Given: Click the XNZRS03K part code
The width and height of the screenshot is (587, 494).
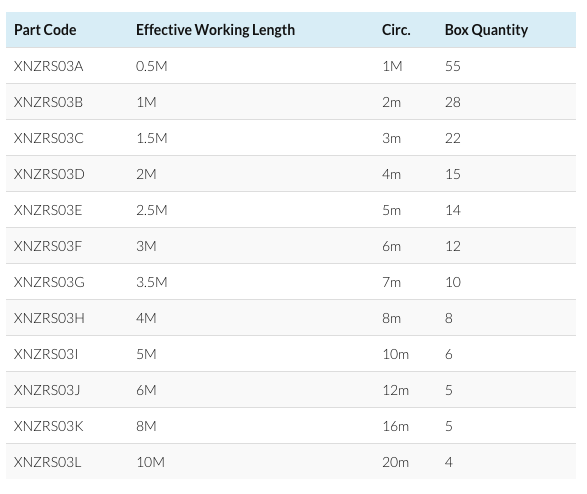Looking at the screenshot, I should coord(48,426).
